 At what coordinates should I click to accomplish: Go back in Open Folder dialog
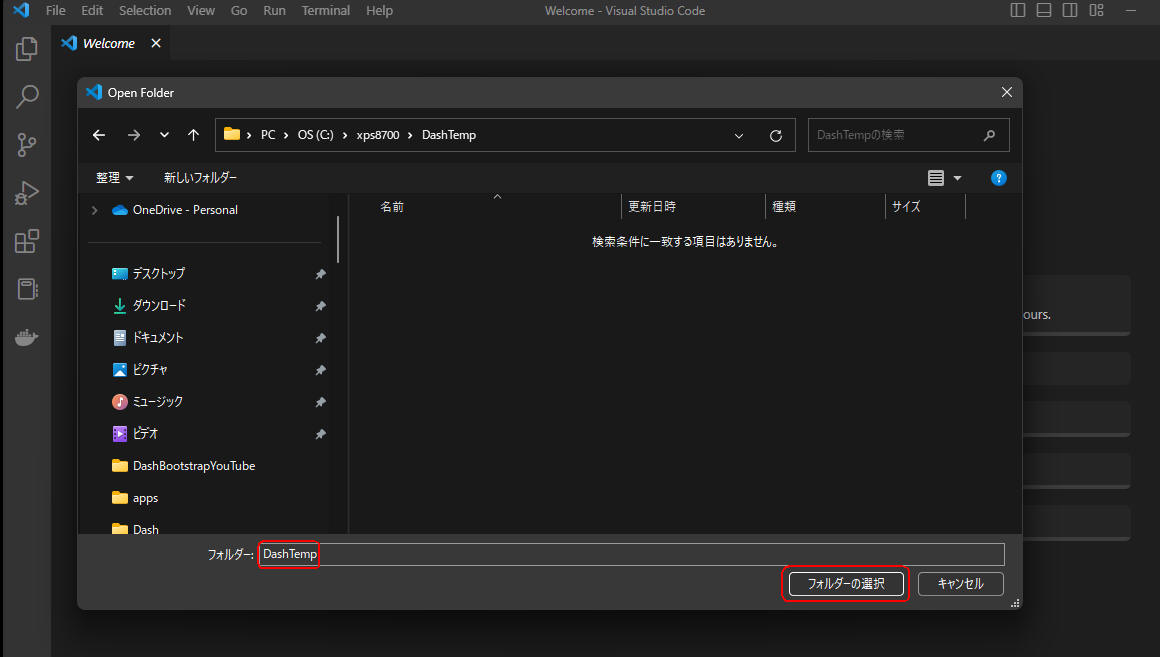pos(99,135)
